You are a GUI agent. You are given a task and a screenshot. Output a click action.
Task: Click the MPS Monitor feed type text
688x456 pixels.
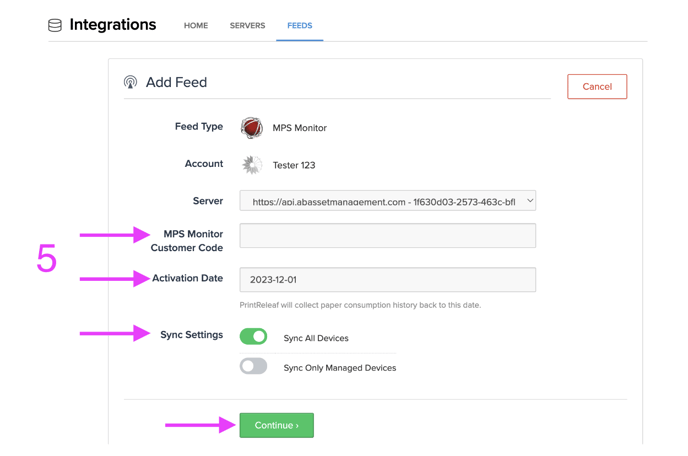coord(300,128)
